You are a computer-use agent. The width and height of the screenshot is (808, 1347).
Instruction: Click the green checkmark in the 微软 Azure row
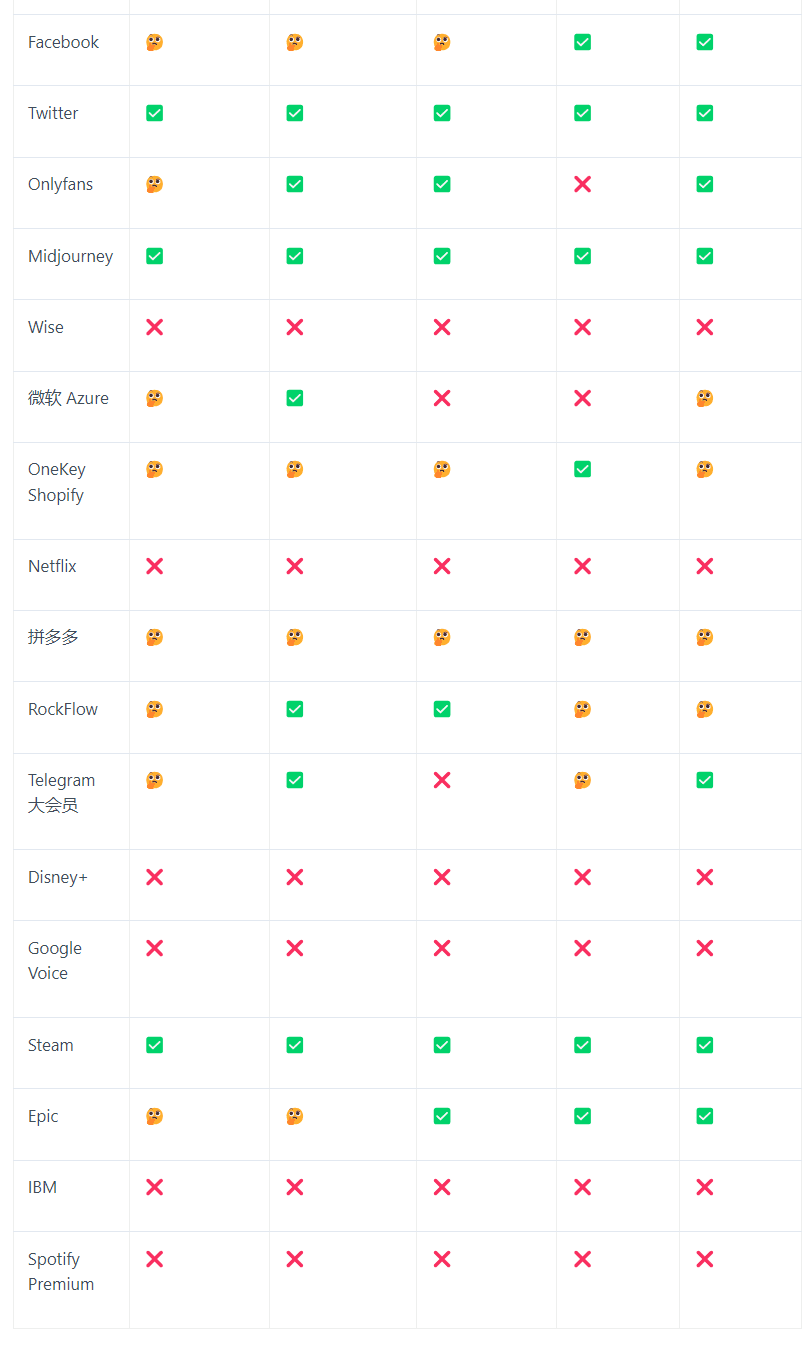(x=294, y=398)
